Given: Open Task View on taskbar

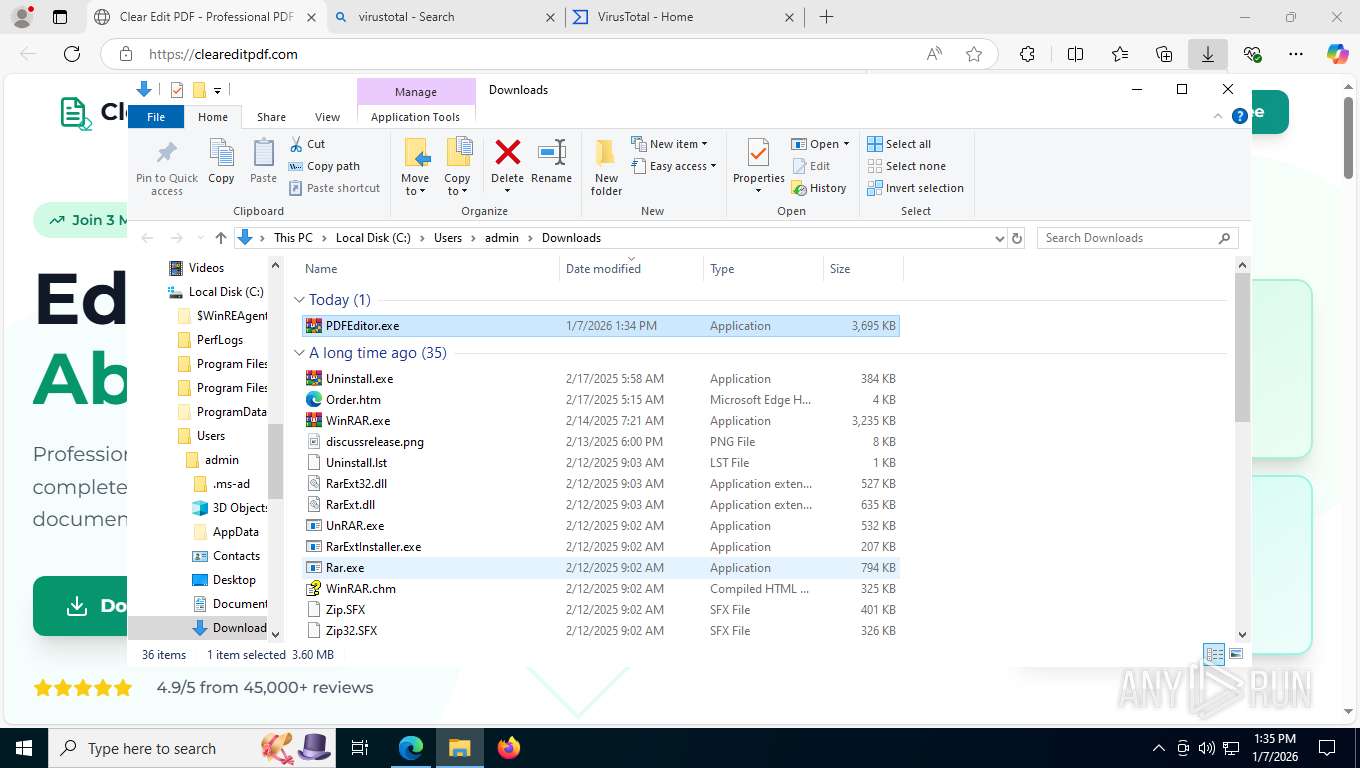Looking at the screenshot, I should pos(360,747).
